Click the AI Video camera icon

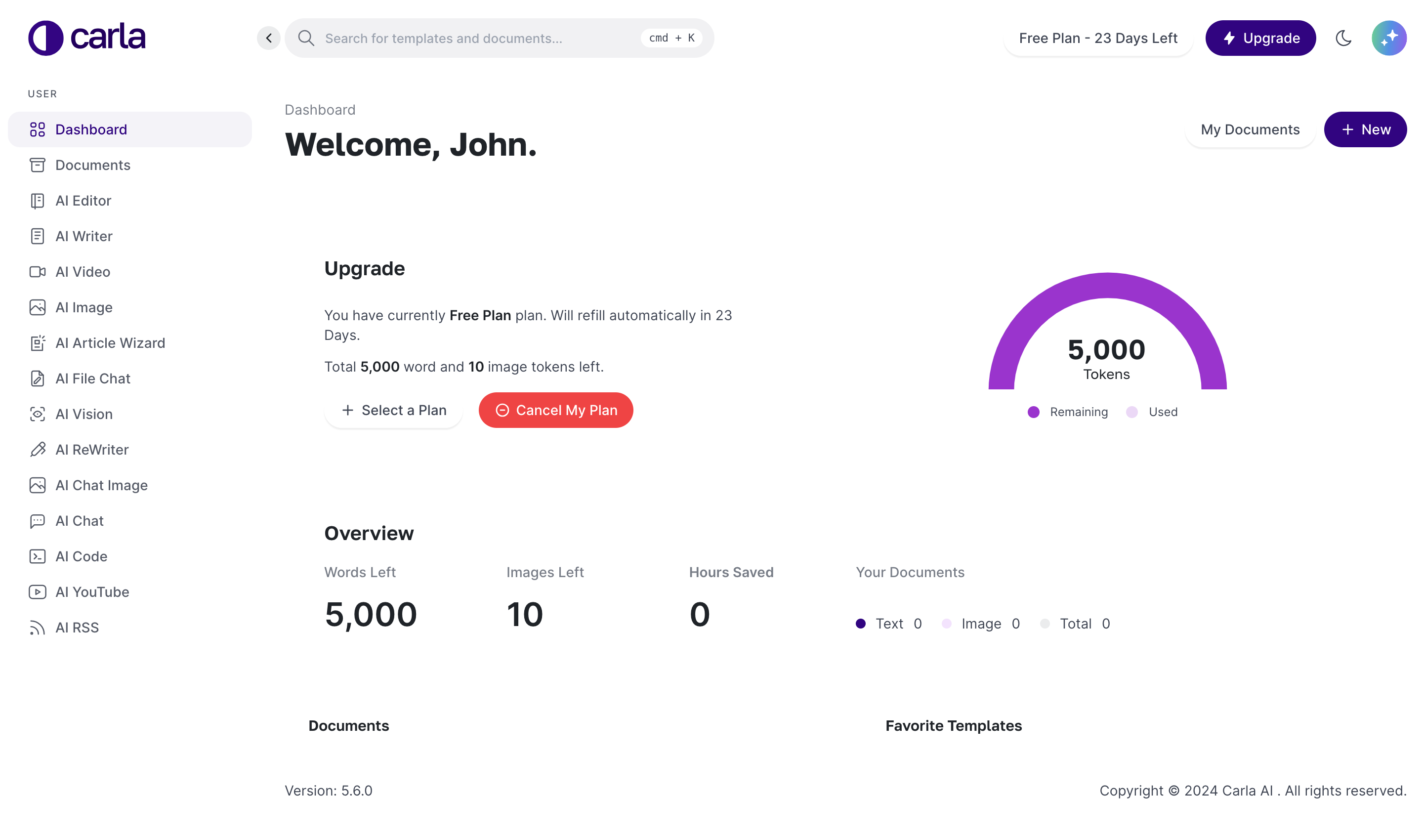(38, 272)
